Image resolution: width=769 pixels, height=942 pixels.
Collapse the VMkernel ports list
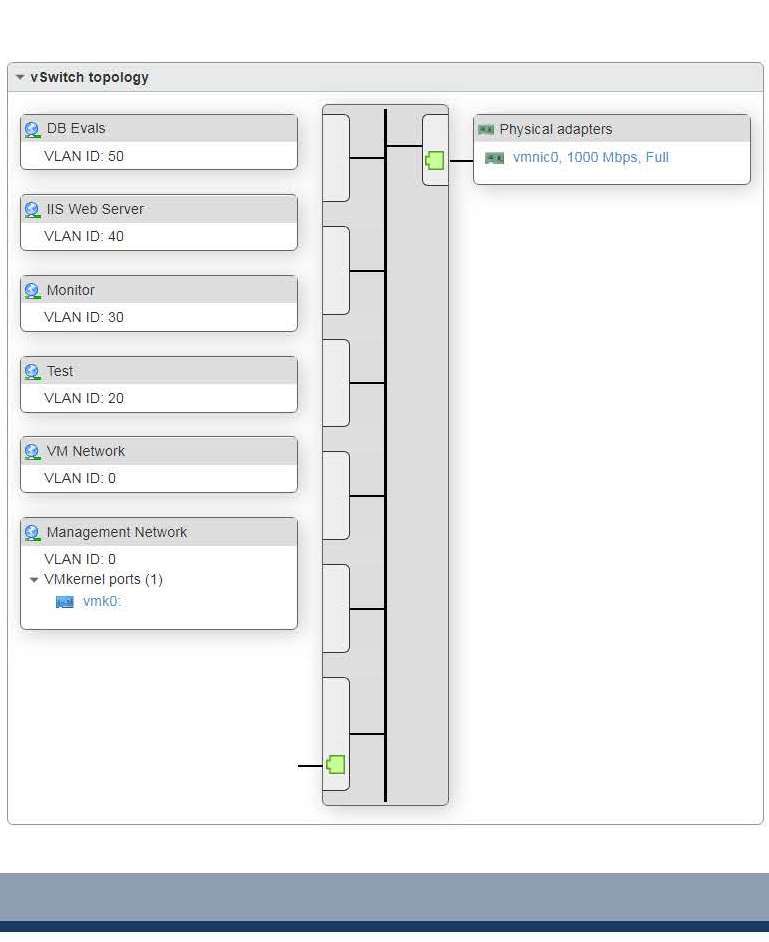click(x=35, y=579)
